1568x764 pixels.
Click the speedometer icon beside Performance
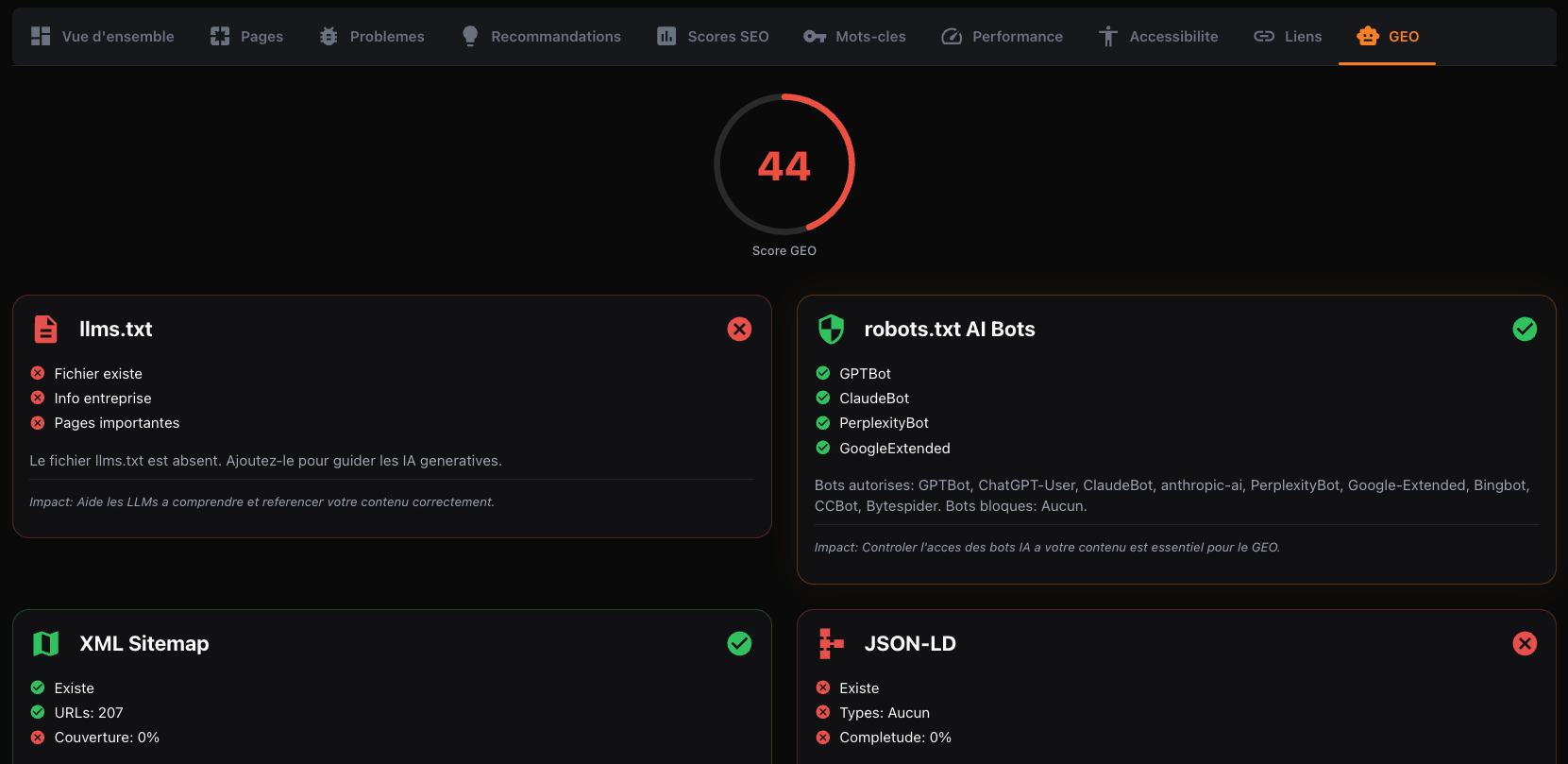click(952, 36)
